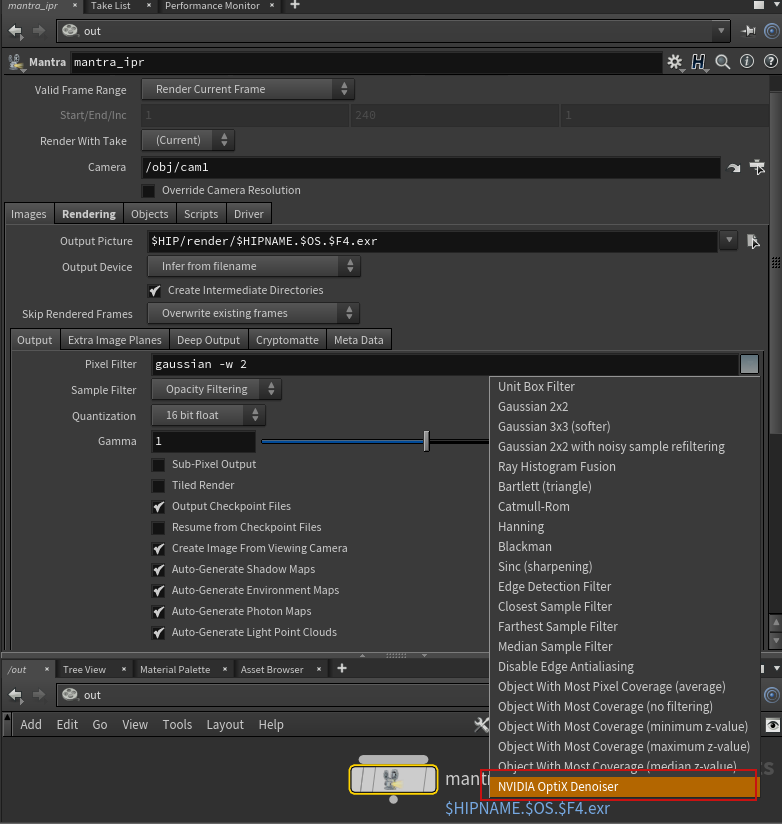This screenshot has height=824, width=782.
Task: Uncheck Create Intermediate Directories
Action: (155, 291)
